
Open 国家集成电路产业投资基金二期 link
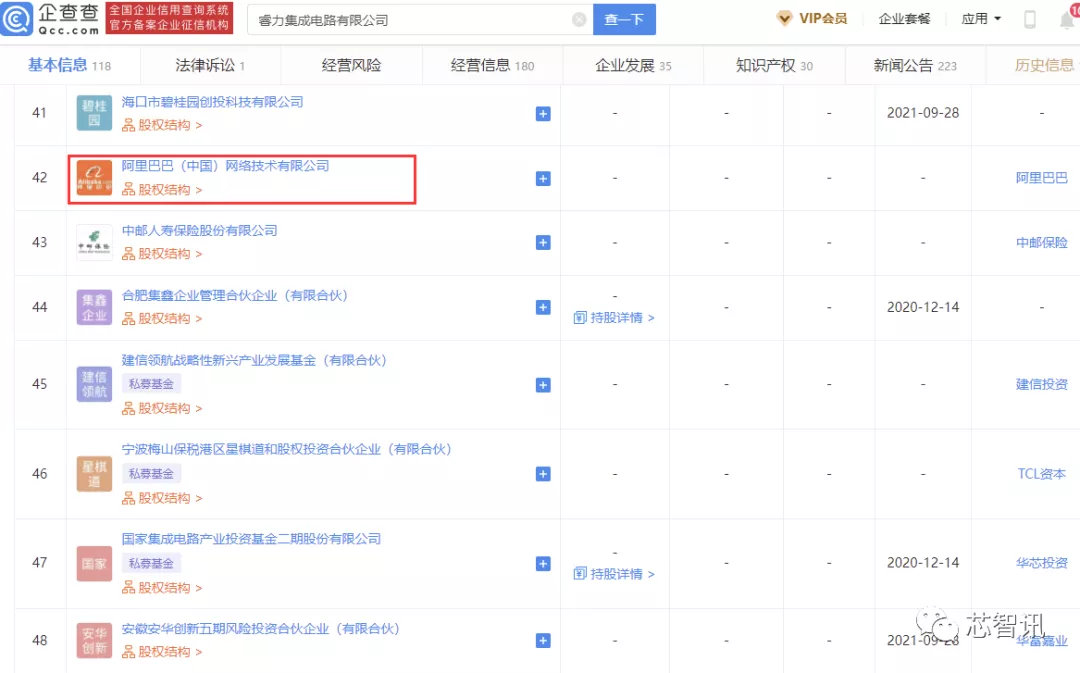(251, 539)
